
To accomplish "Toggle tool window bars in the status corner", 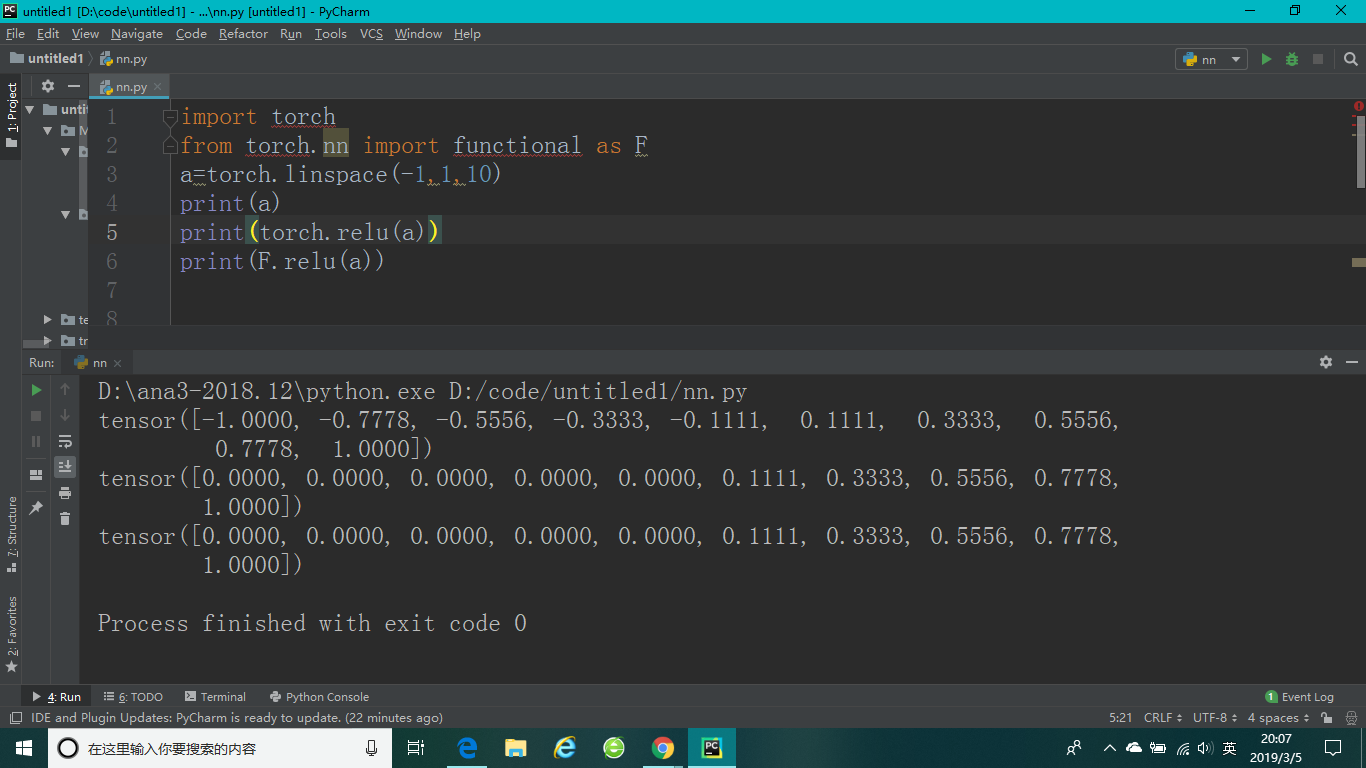I will pos(15,718).
